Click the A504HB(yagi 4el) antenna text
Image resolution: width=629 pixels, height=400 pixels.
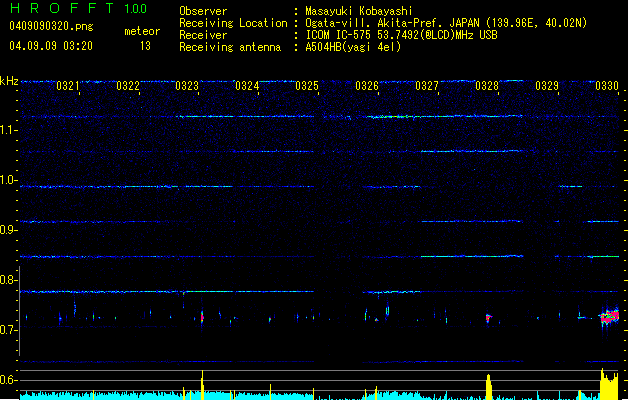click(353, 47)
